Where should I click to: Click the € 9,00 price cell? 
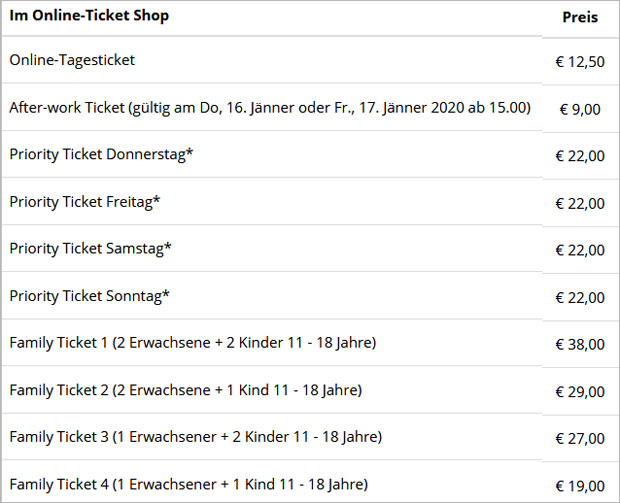point(580,109)
